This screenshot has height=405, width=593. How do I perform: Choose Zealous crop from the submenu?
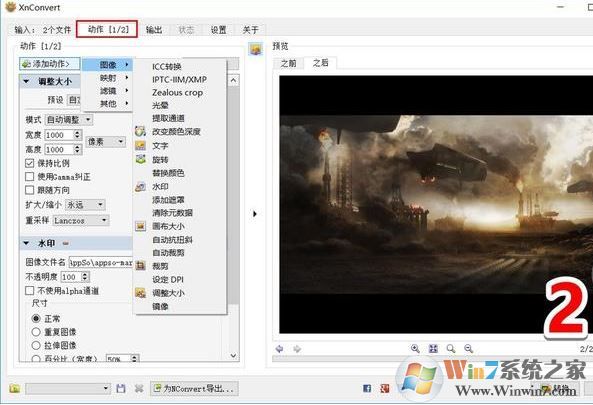177,92
